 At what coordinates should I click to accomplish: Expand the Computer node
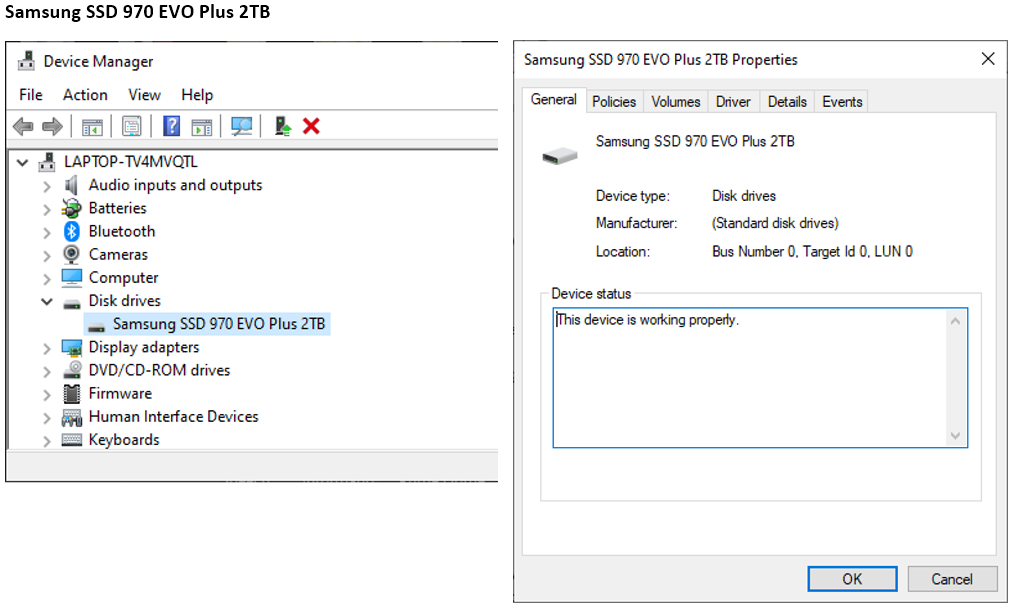pyautogui.click(x=46, y=279)
